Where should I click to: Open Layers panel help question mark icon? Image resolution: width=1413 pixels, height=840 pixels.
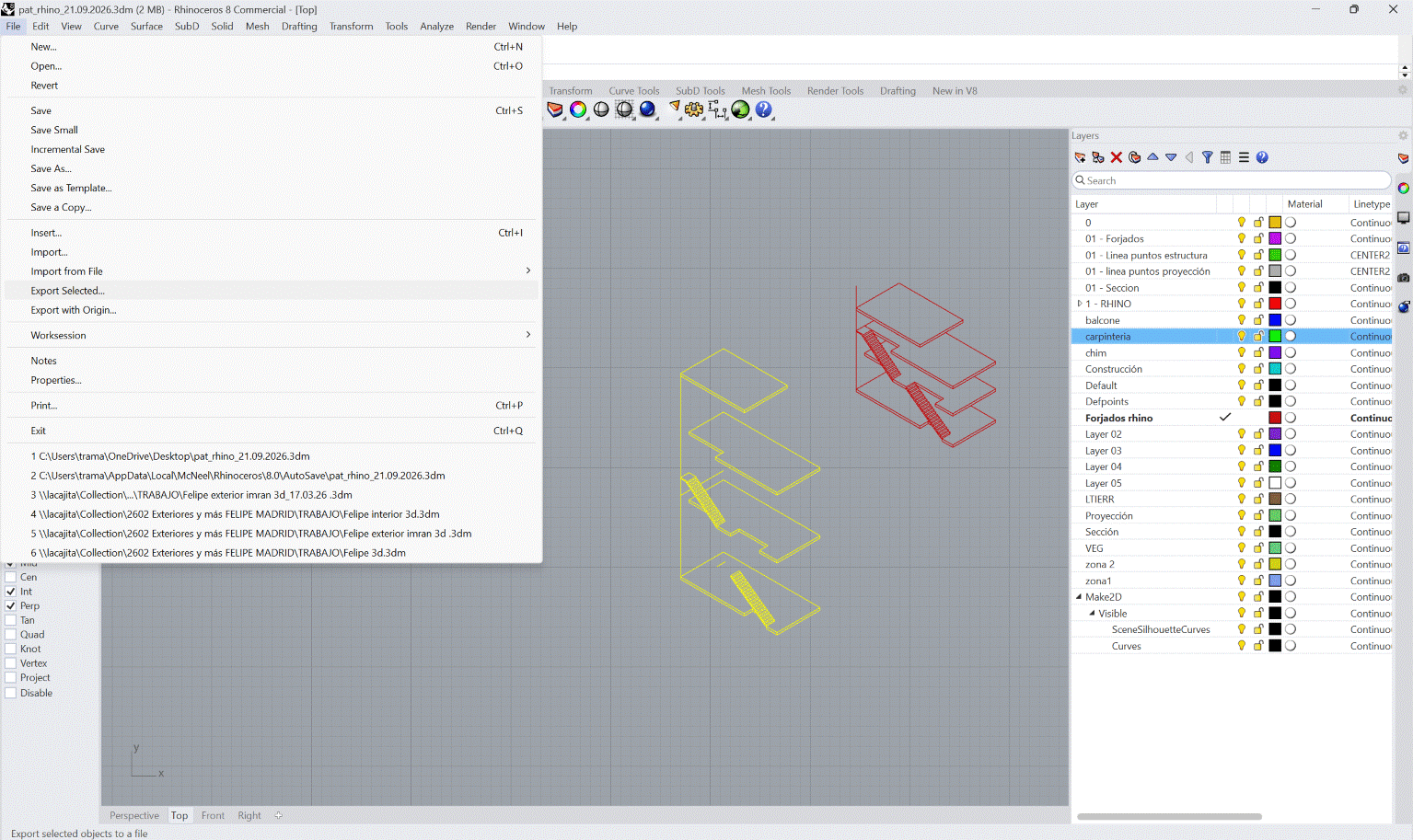click(x=1262, y=157)
